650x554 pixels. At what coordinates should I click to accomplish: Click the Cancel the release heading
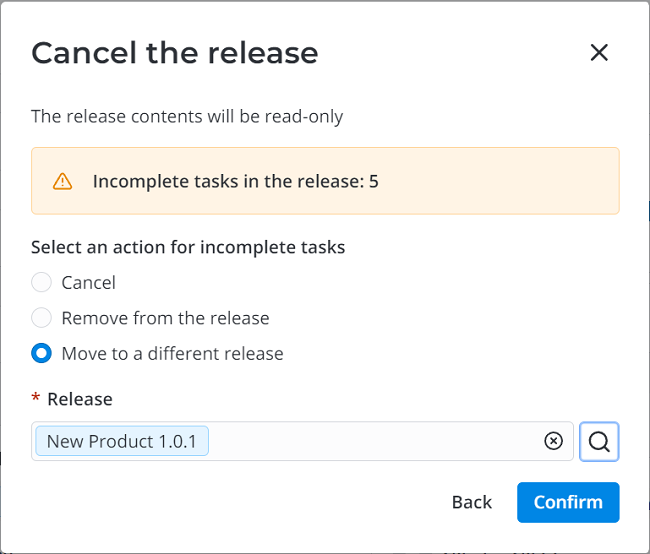pyautogui.click(x=174, y=53)
